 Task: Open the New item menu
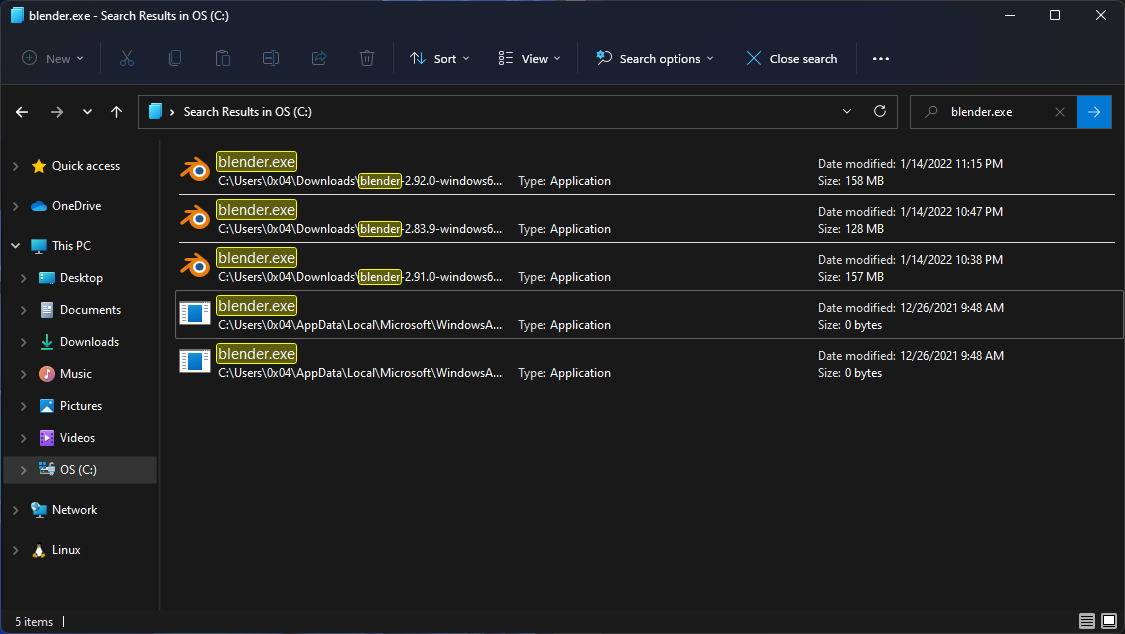[x=53, y=59]
